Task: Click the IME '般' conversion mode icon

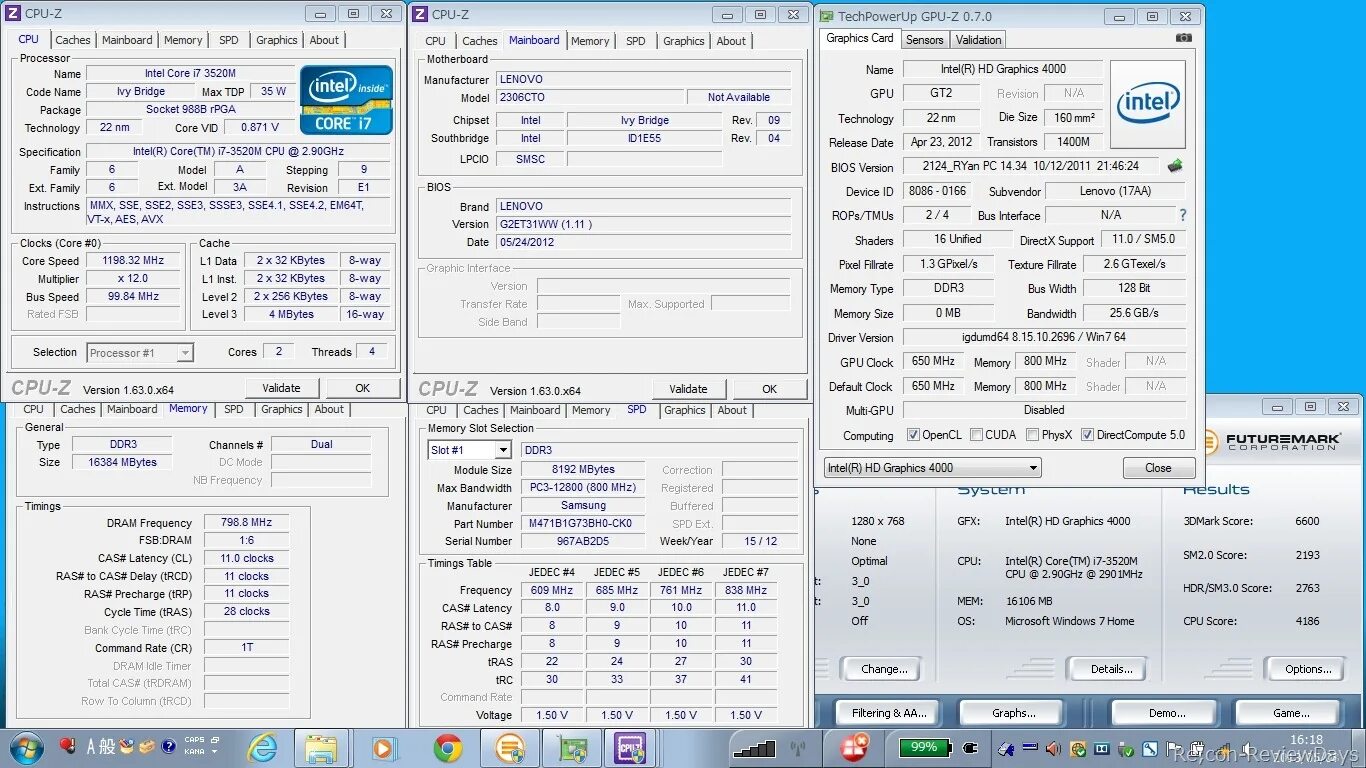Action: pyautogui.click(x=108, y=746)
